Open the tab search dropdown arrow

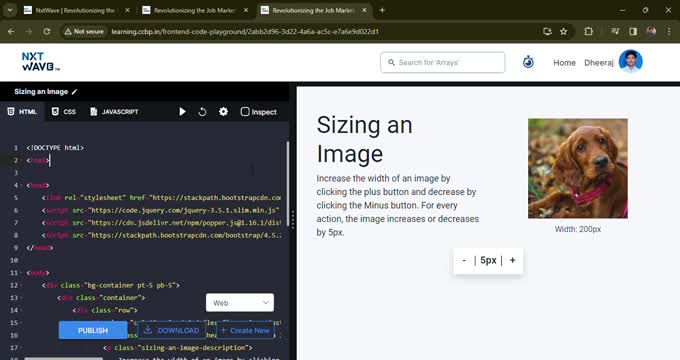[x=10, y=10]
